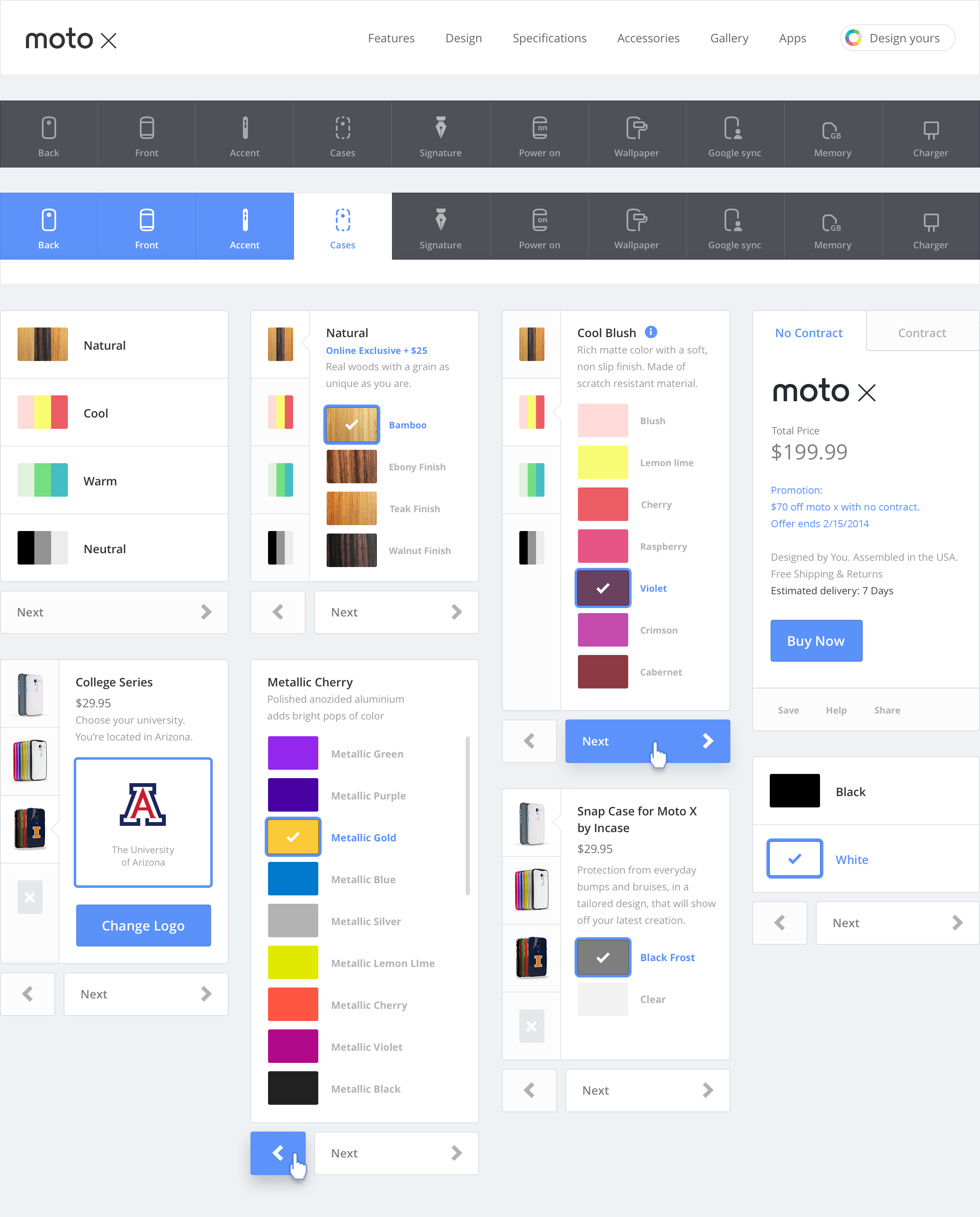The height and width of the screenshot is (1217, 980).
Task: Click the Share link
Action: coord(887,710)
